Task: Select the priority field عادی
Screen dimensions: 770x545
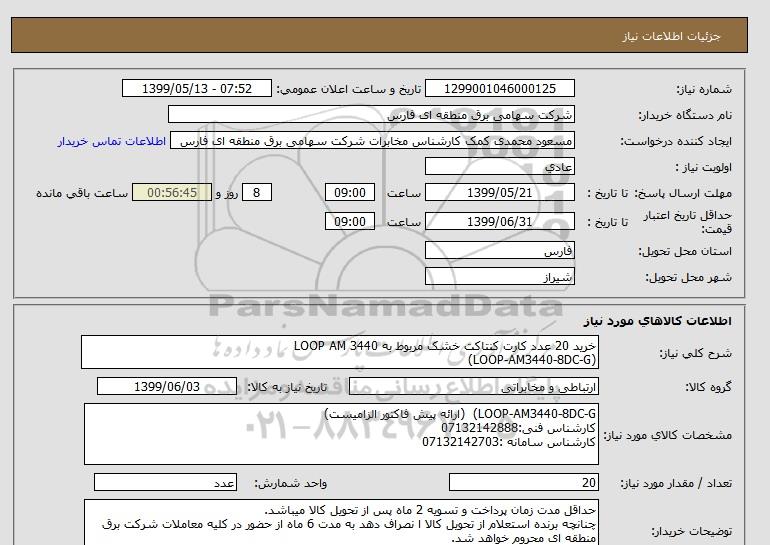Action: [499, 166]
